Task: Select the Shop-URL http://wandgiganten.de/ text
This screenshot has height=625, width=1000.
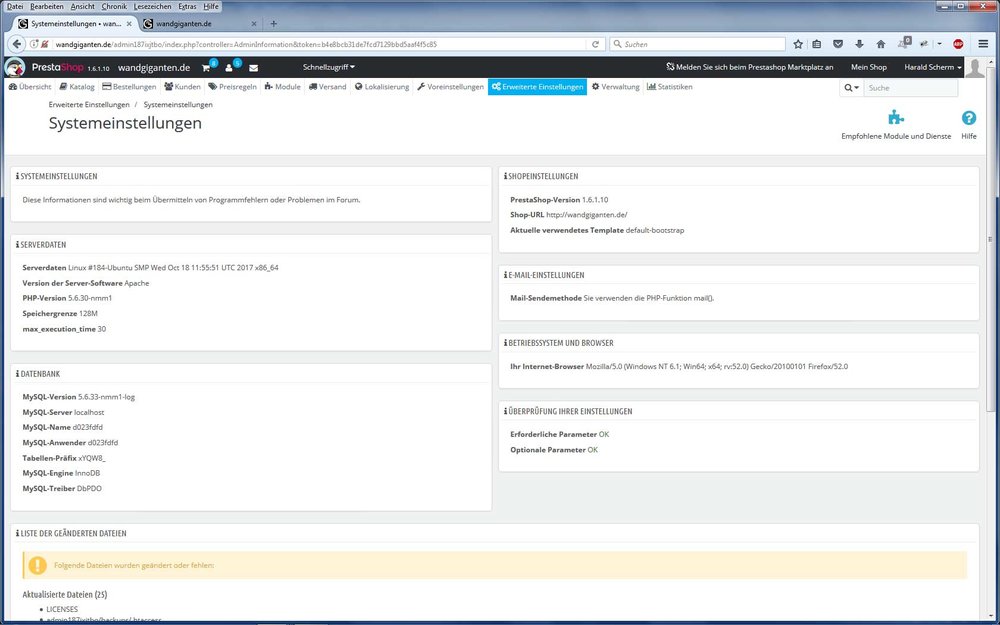Action: tap(569, 215)
